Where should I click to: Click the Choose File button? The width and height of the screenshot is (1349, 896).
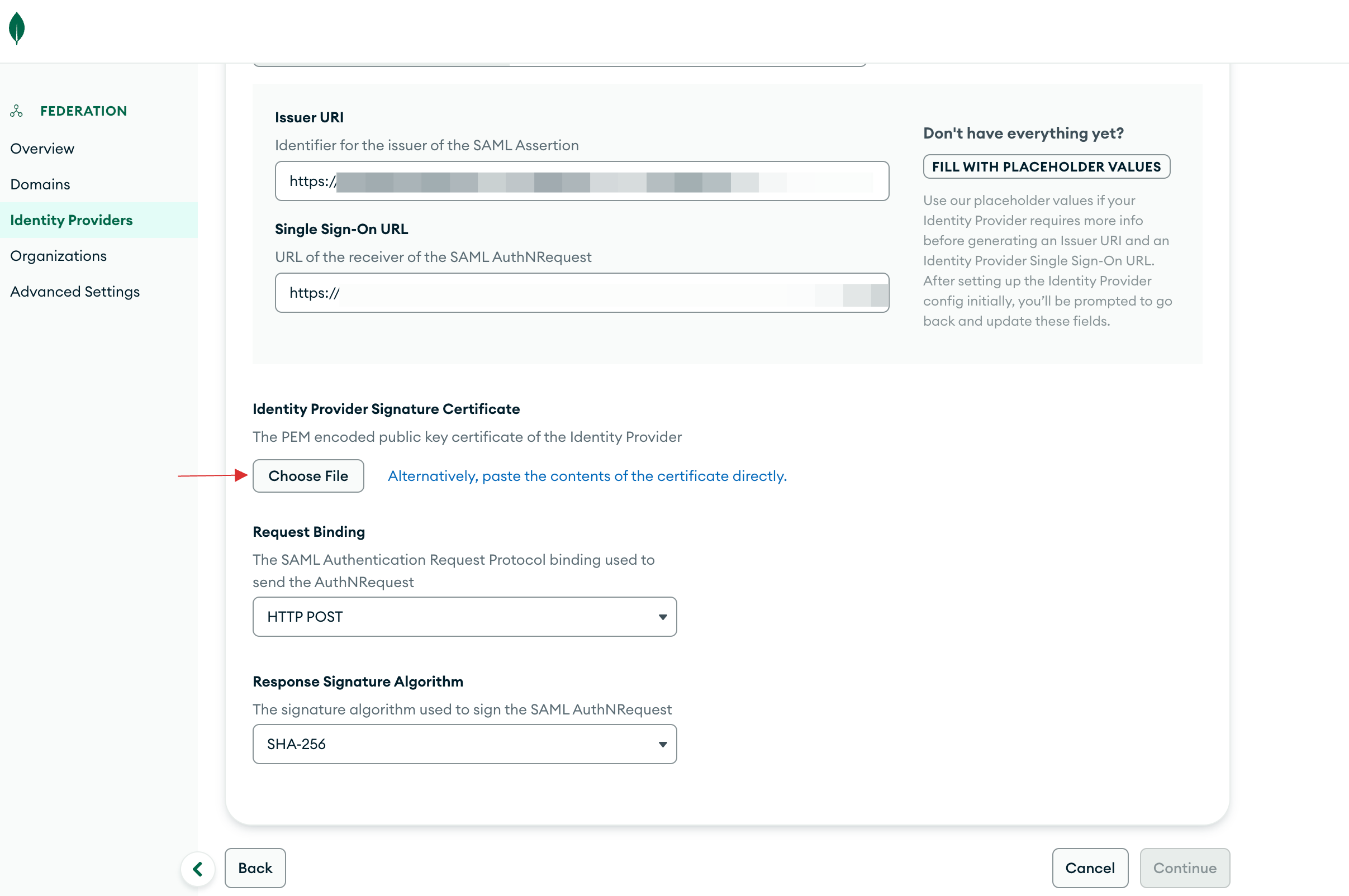tap(308, 475)
